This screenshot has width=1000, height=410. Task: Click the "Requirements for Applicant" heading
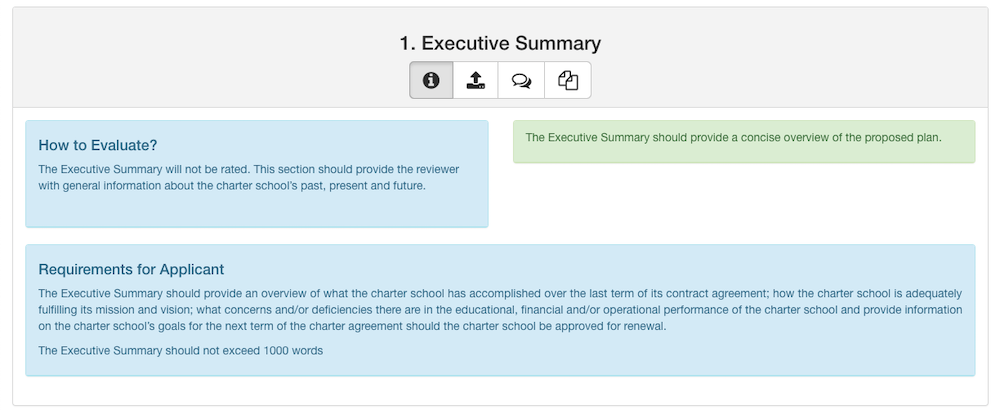pyautogui.click(x=131, y=269)
